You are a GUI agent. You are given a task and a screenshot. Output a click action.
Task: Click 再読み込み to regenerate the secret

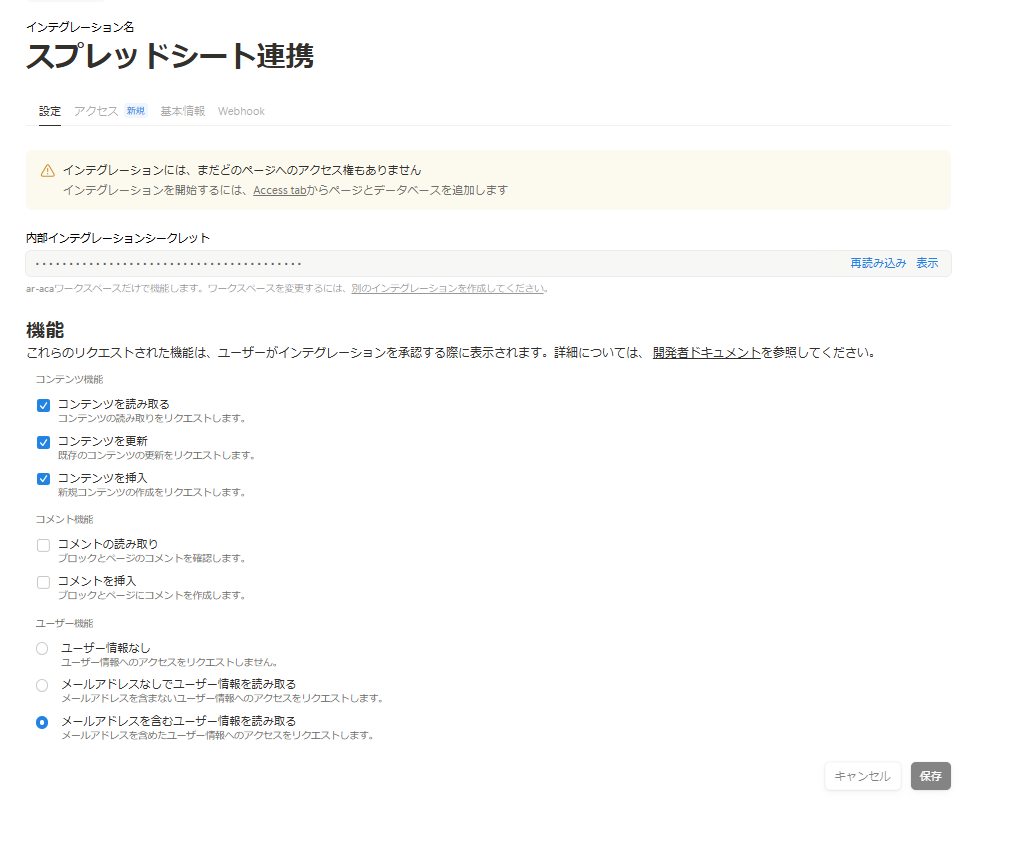(x=878, y=263)
